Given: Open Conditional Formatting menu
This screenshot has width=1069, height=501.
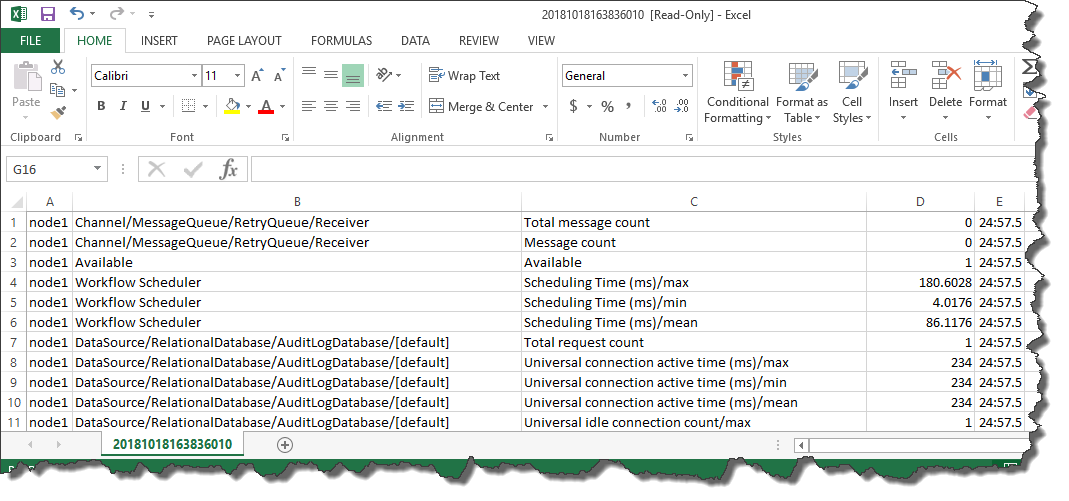Looking at the screenshot, I should pyautogui.click(x=737, y=93).
